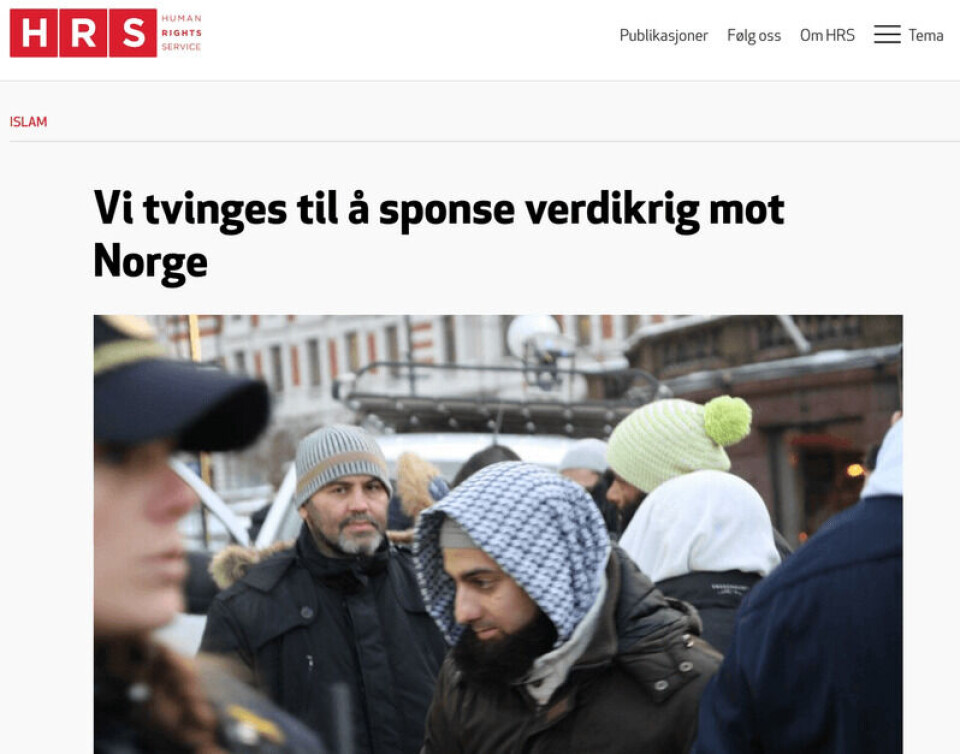Open the main article photo
The image size is (960, 754).
click(x=498, y=534)
